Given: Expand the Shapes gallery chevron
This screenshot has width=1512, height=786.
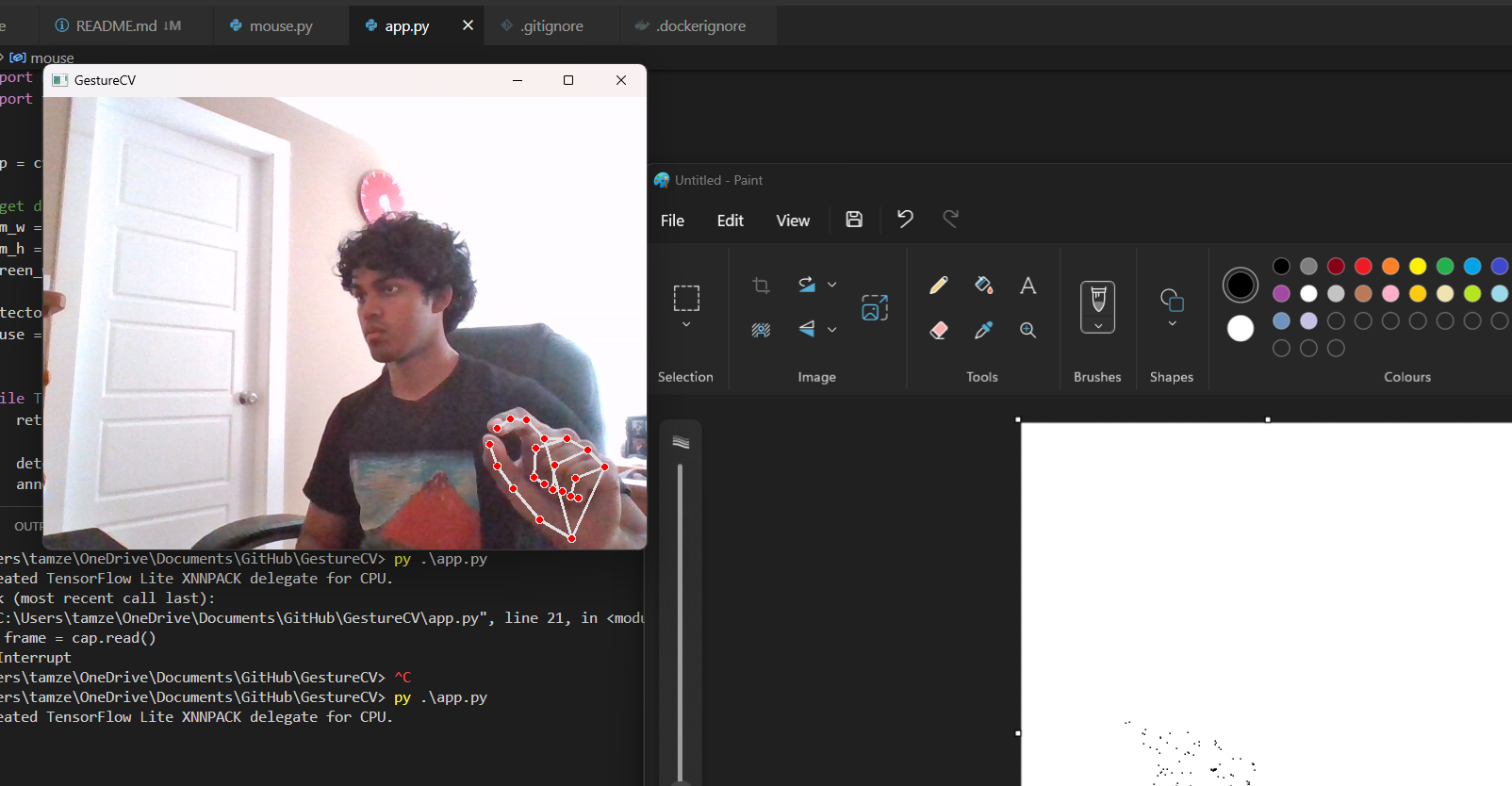Looking at the screenshot, I should (x=1172, y=323).
